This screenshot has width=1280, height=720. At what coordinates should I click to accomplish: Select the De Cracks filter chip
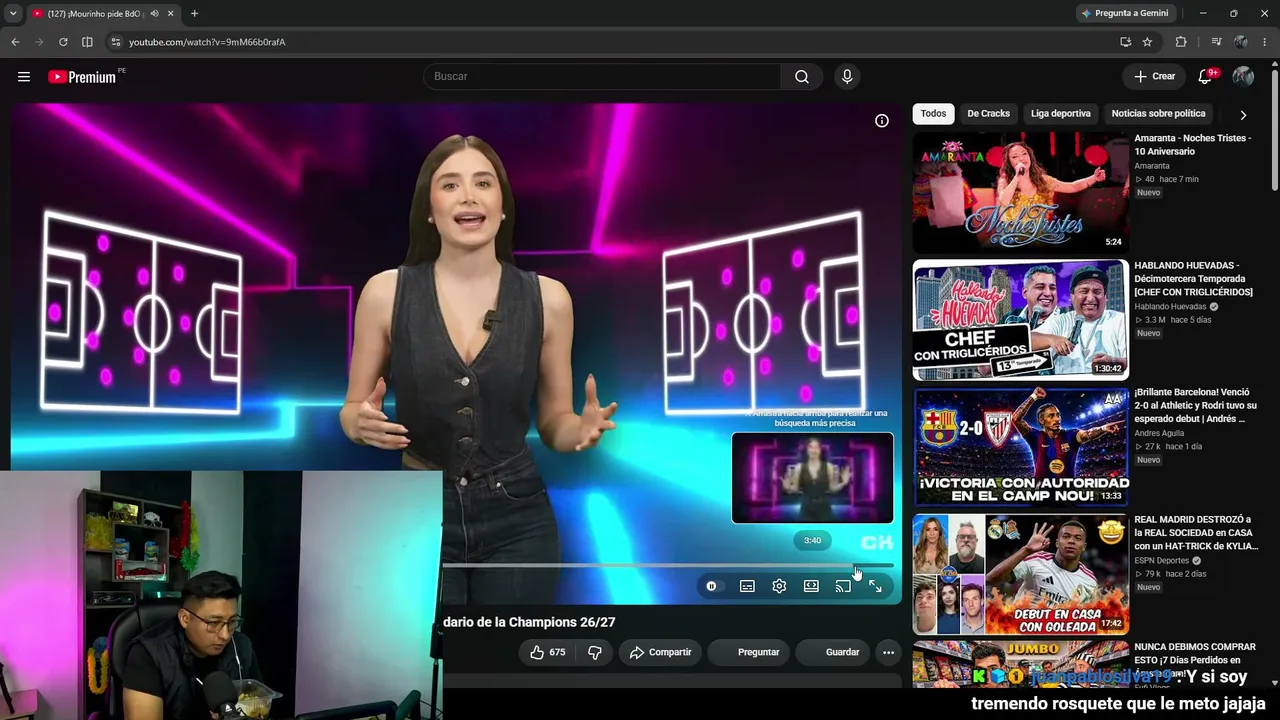click(x=988, y=114)
